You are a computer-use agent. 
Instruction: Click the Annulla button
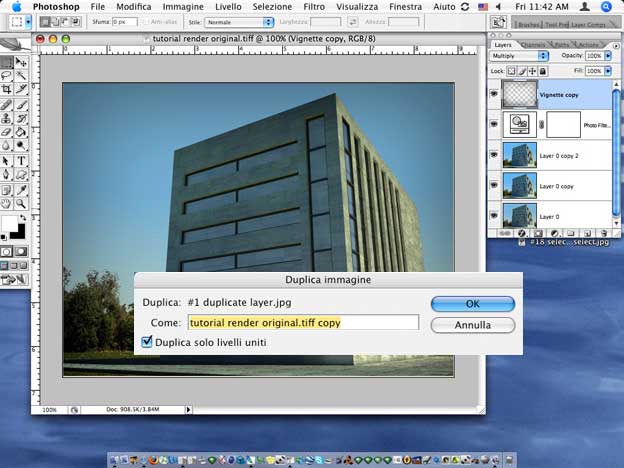pyautogui.click(x=473, y=325)
